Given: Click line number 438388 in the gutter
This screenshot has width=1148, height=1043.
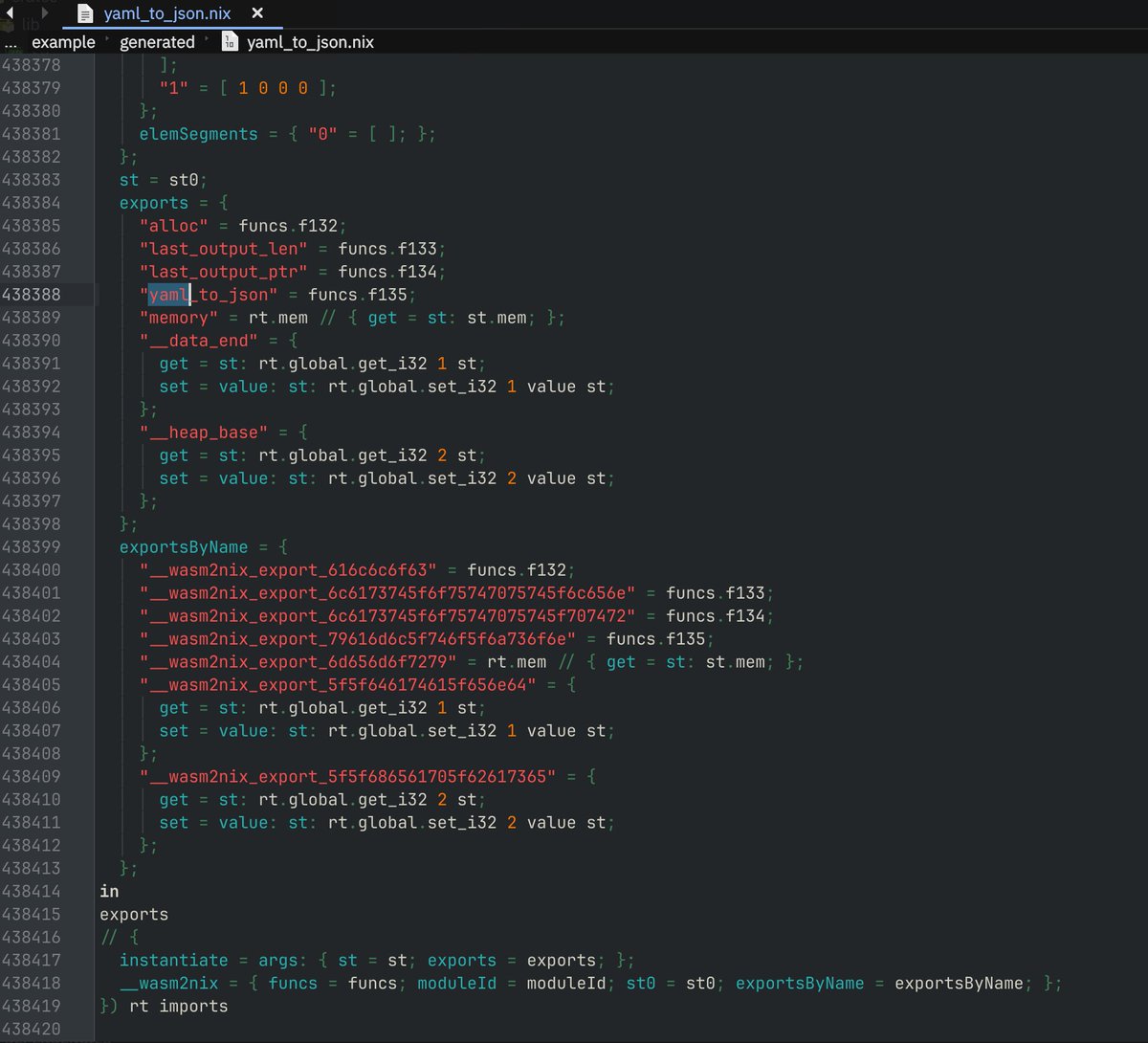Looking at the screenshot, I should click(31, 295).
